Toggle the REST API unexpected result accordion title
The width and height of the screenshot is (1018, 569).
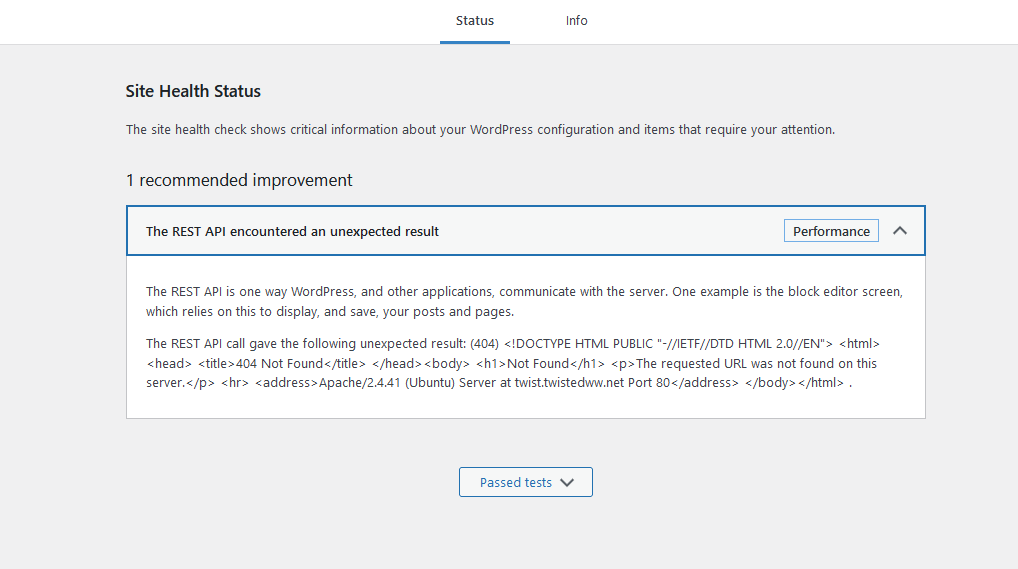[x=292, y=231]
